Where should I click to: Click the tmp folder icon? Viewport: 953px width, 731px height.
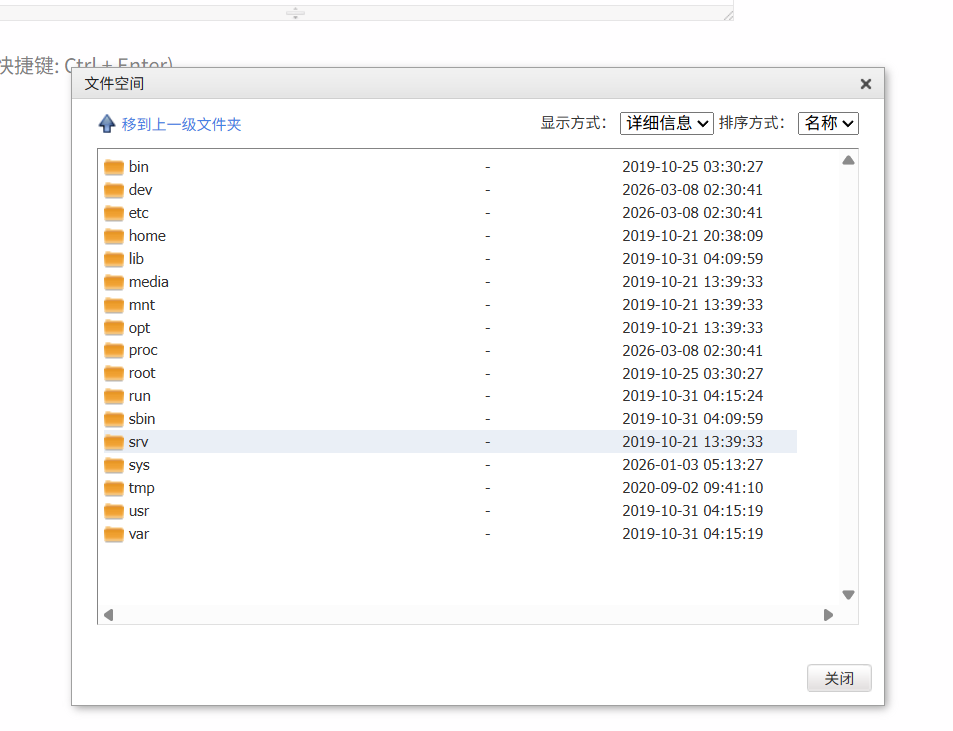[x=113, y=488]
